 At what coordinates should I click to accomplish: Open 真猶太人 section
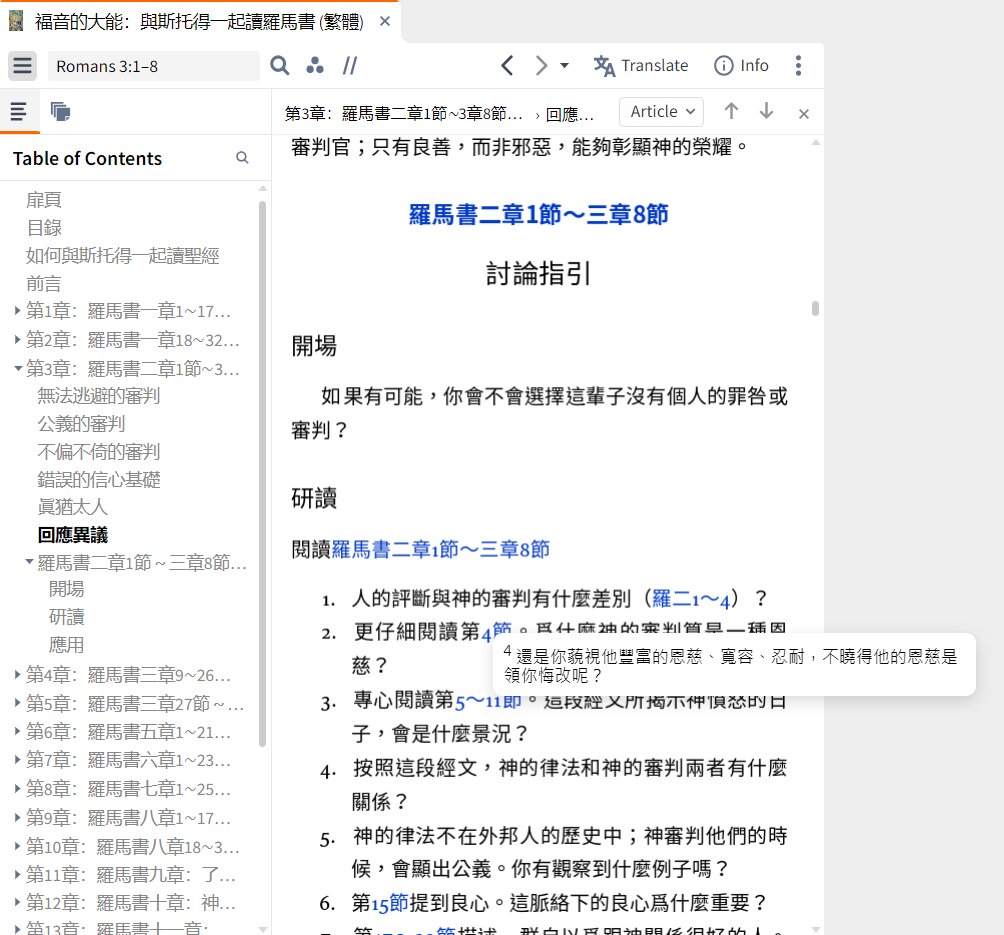pos(72,507)
